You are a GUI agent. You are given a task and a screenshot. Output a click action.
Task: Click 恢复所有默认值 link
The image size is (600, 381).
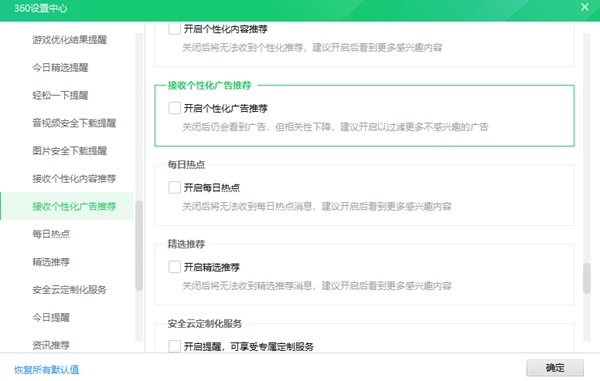point(46,370)
